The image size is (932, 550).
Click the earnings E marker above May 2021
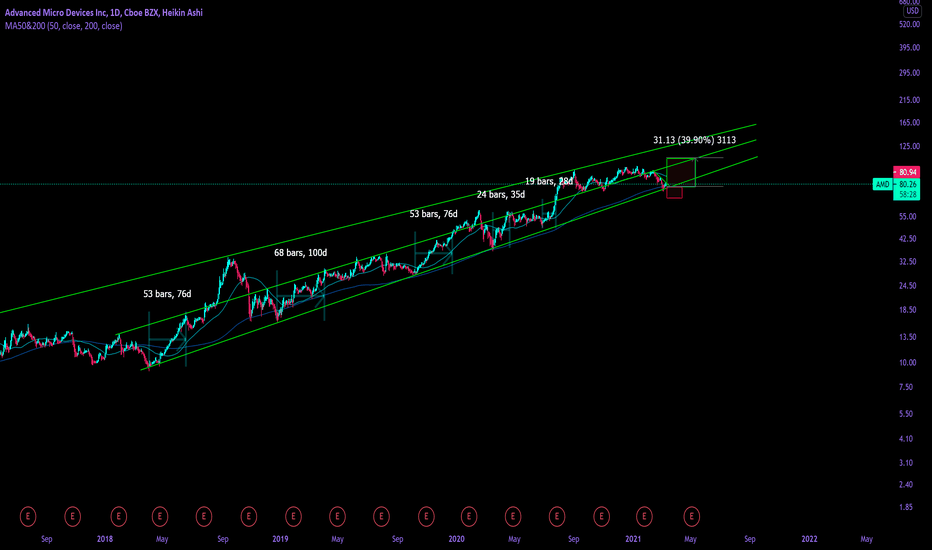tap(691, 516)
